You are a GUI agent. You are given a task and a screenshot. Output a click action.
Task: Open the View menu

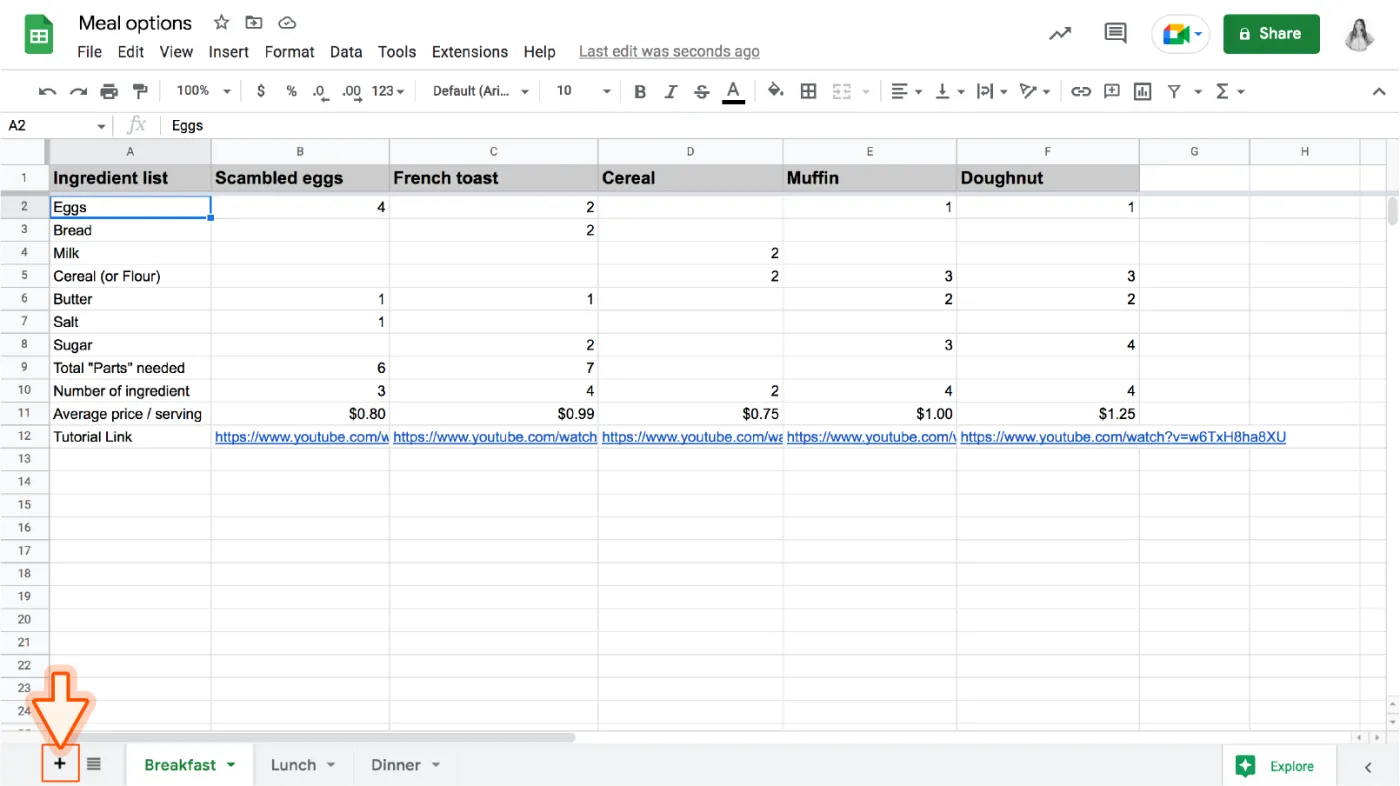tap(176, 52)
